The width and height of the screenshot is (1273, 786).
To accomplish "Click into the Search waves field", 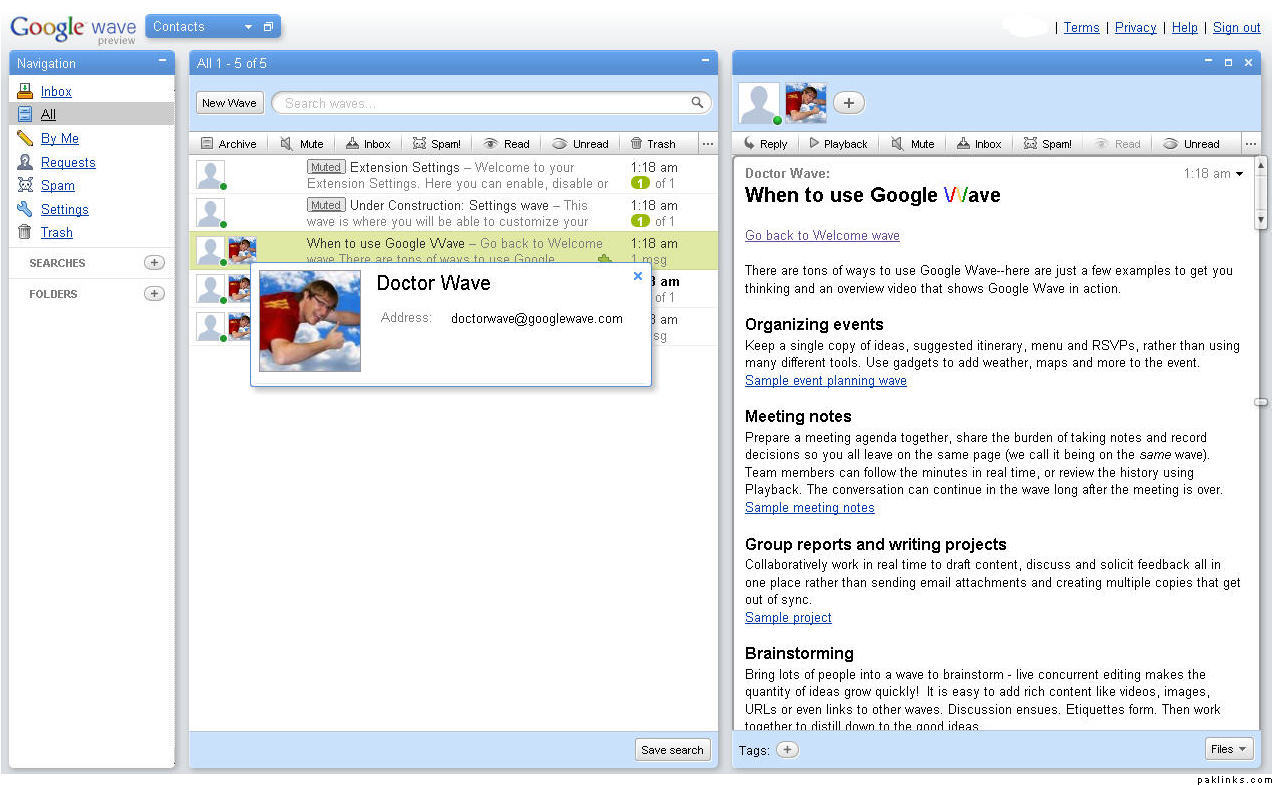I will 485,103.
